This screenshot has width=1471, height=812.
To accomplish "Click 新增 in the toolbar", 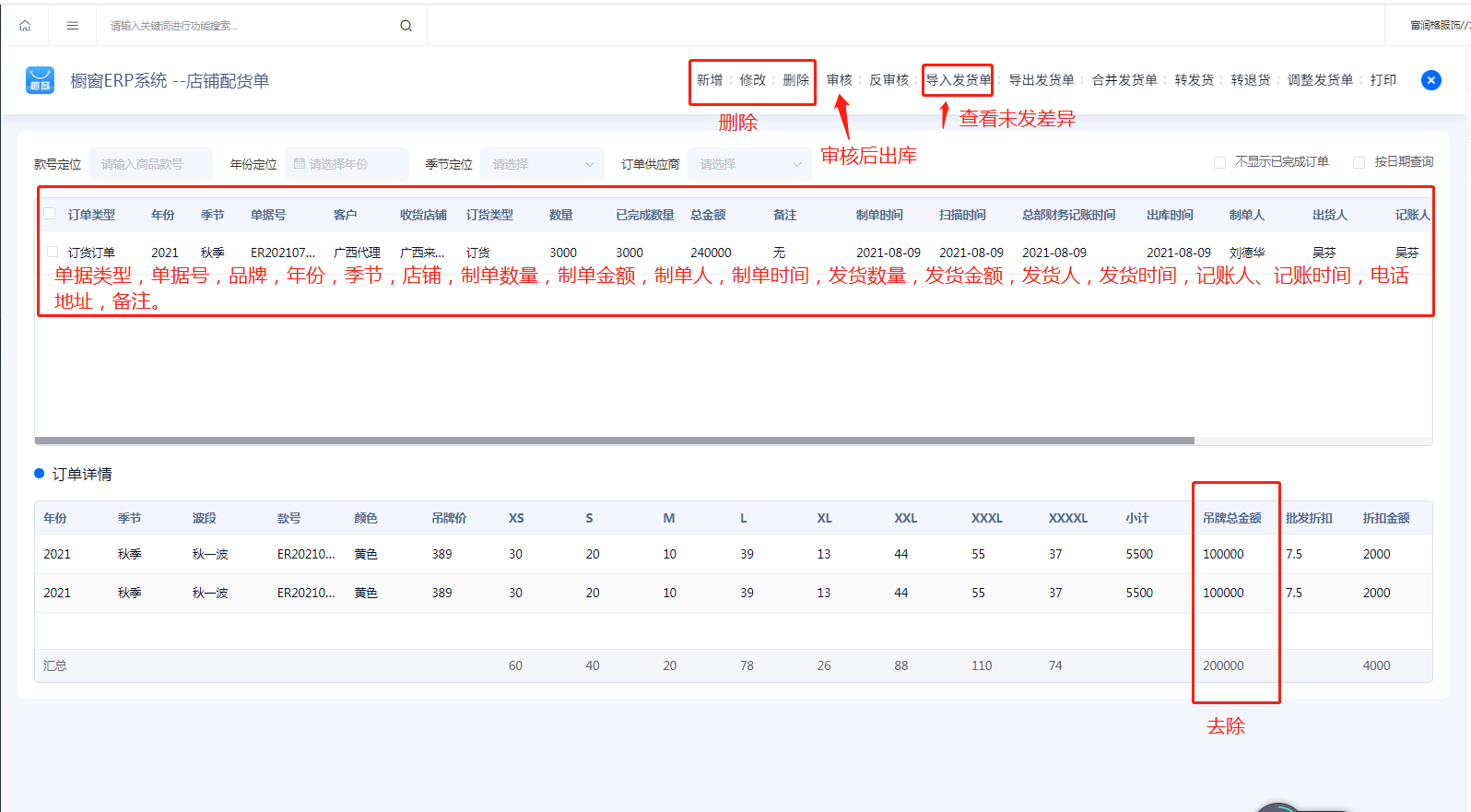I will point(710,80).
